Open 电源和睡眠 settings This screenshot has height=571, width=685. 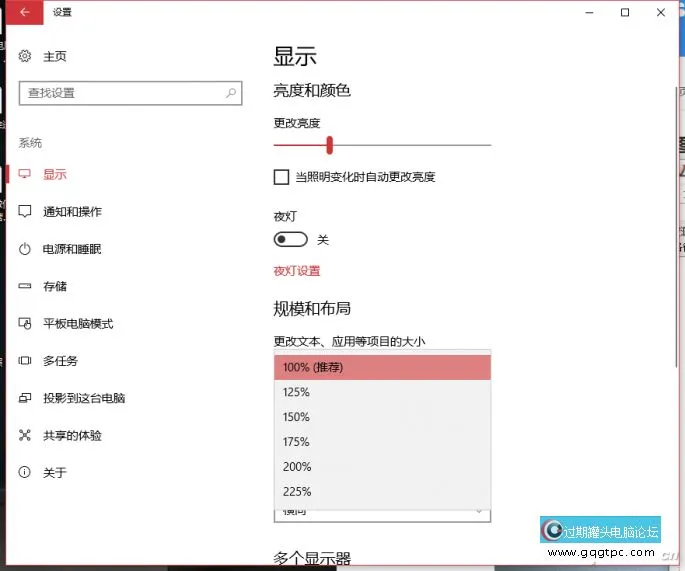tap(72, 249)
